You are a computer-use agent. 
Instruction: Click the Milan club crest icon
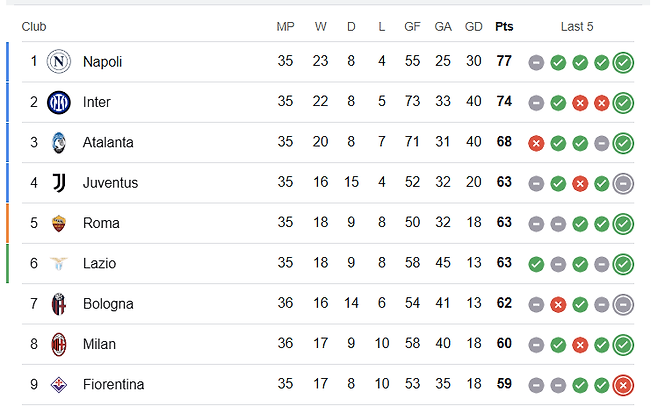[x=59, y=344]
